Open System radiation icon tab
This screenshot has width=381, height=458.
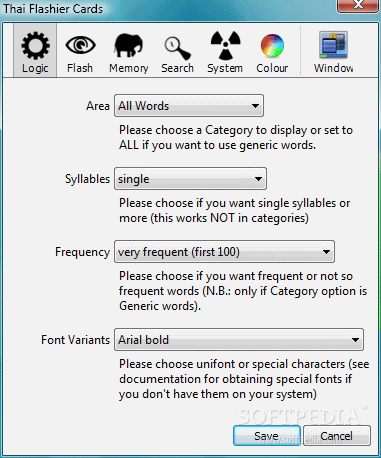[225, 51]
